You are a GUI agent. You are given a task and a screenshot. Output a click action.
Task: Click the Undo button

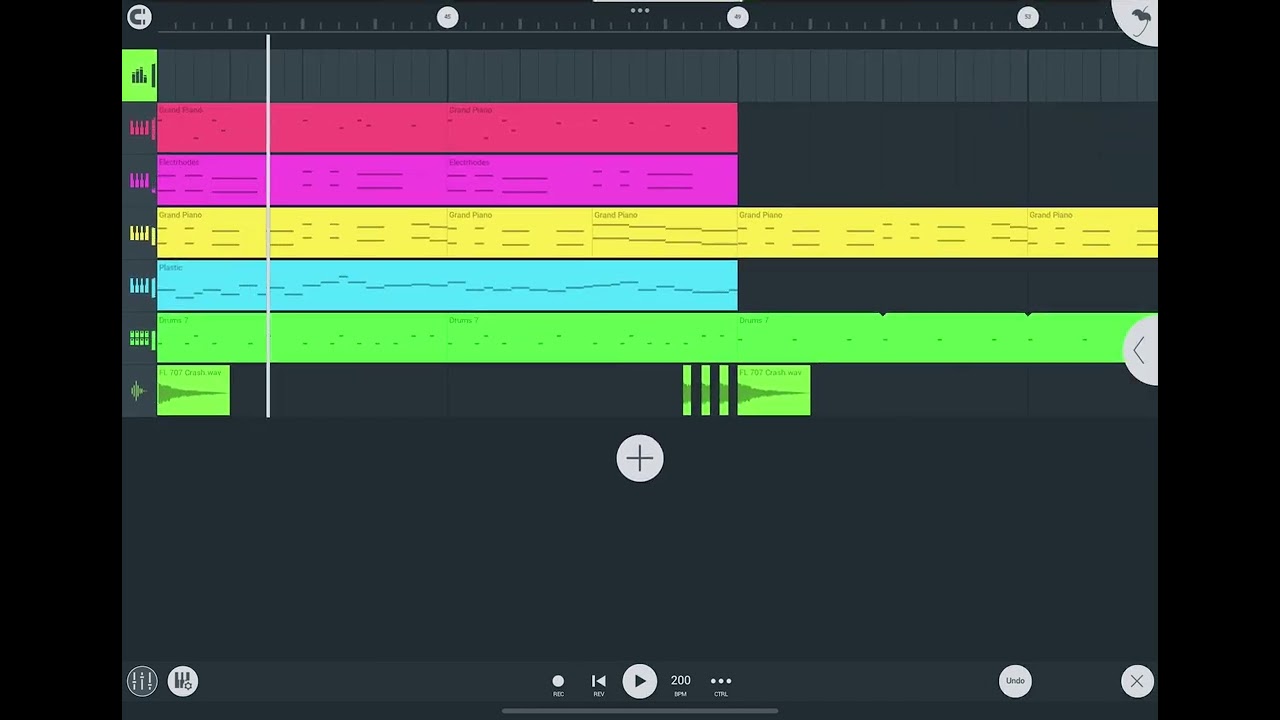1015,681
